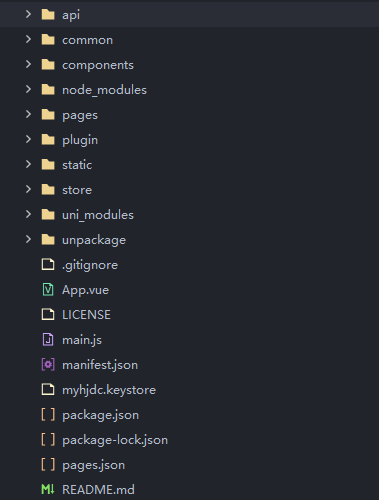
Task: Open the LICENSE file
Action: [x=189, y=314]
